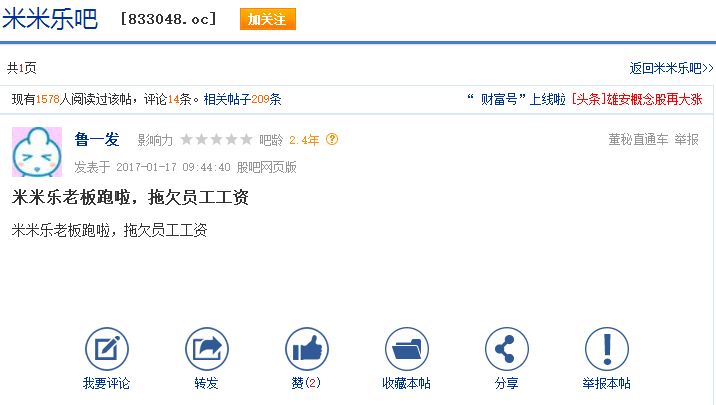Click the 我要评论 comment pencil icon

[107, 349]
